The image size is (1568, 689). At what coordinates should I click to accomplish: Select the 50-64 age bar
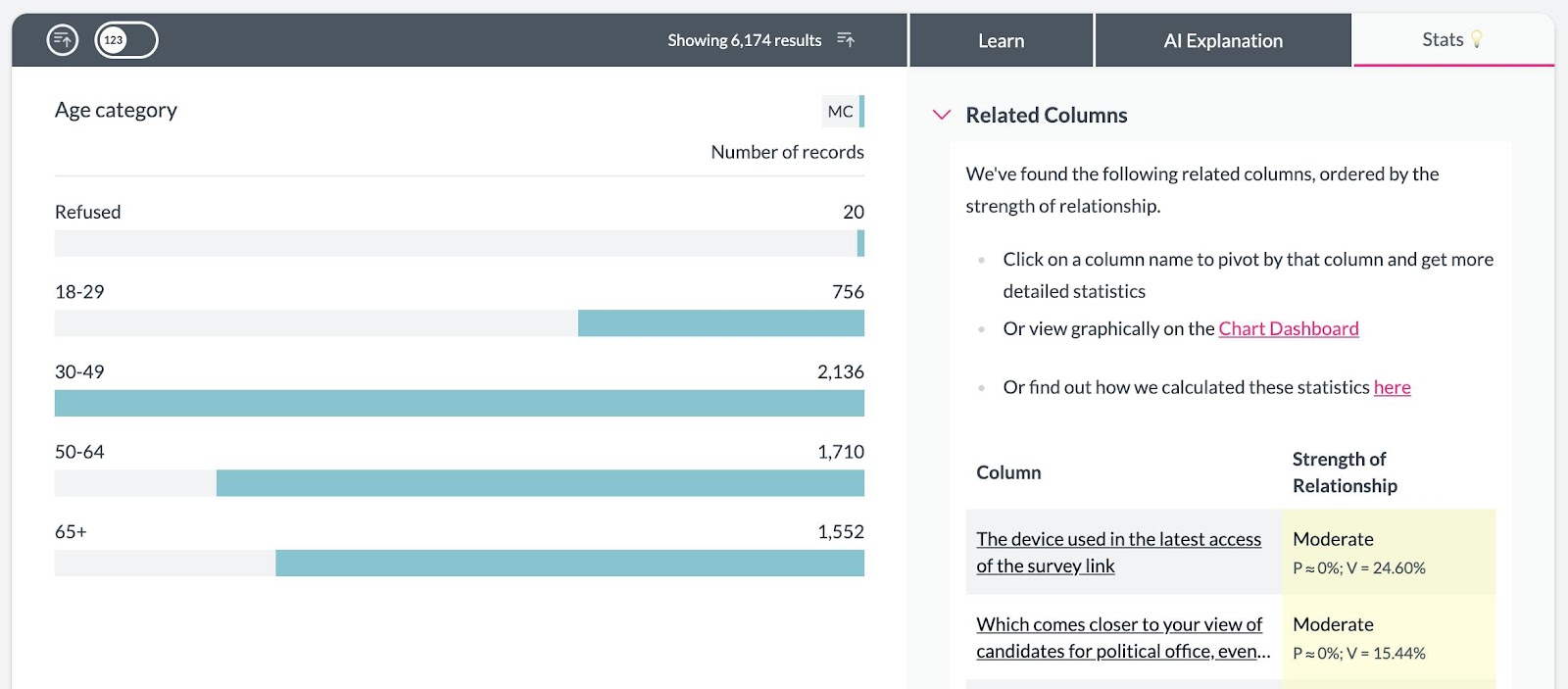click(539, 483)
